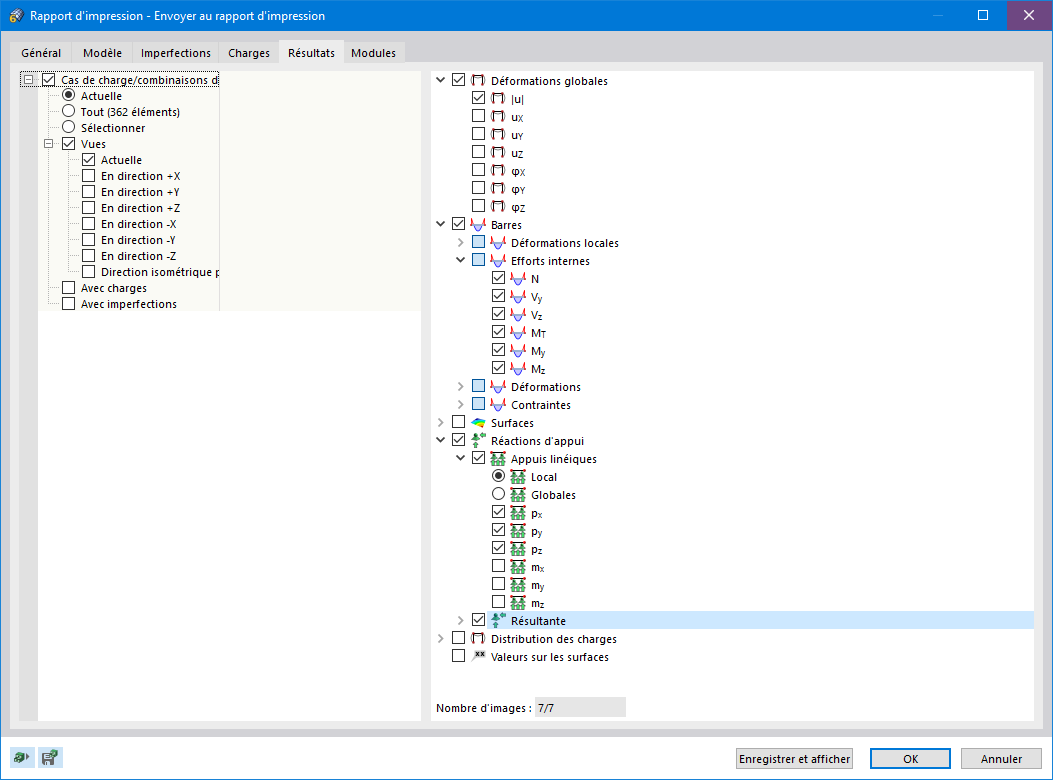The image size is (1053, 780).
Task: Check the En direction -Z checkbox
Action: (89, 255)
